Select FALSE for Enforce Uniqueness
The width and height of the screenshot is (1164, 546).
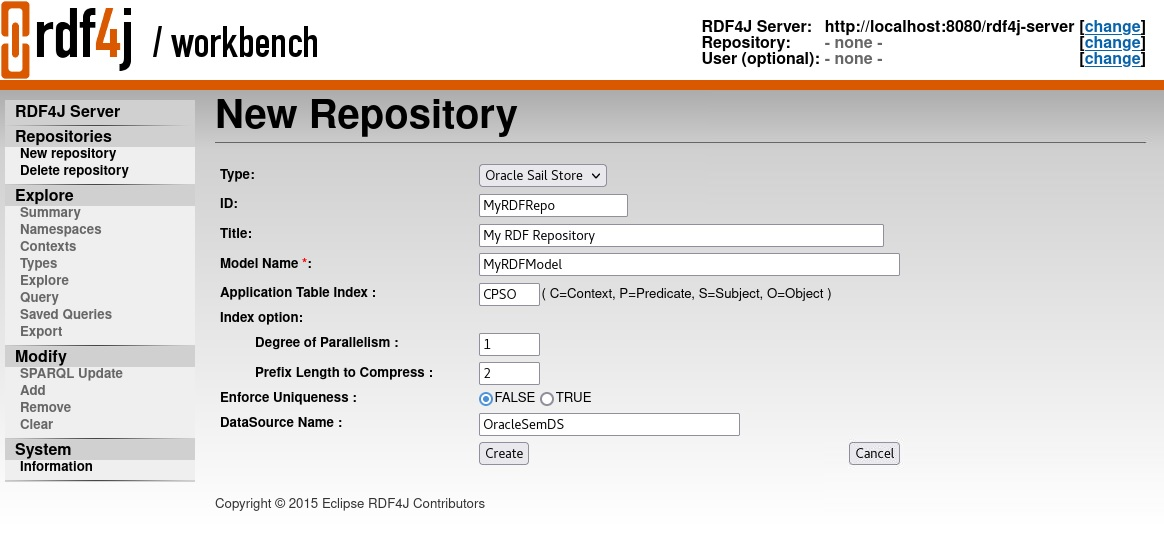pos(486,398)
